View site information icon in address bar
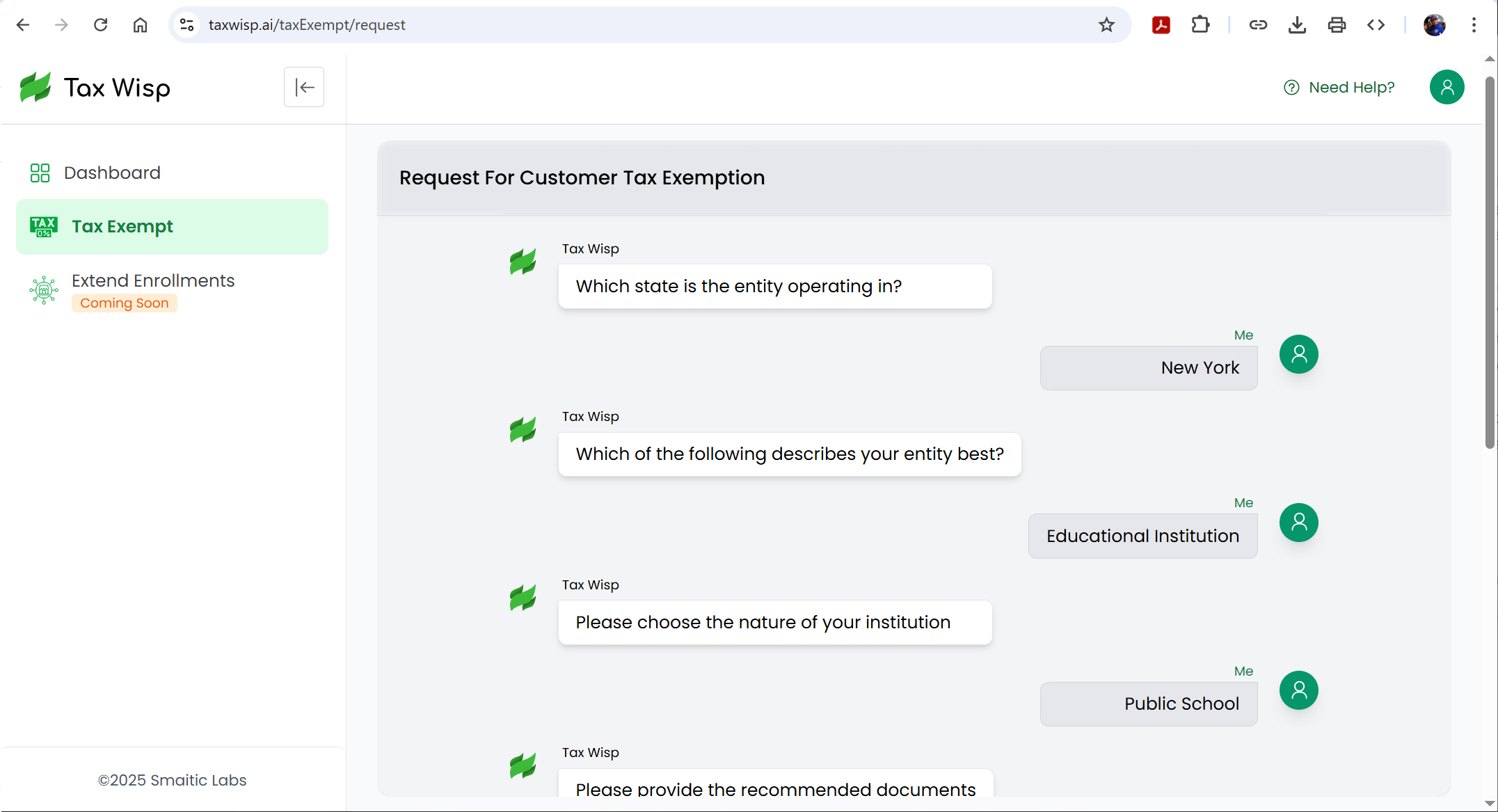1498x812 pixels. (186, 25)
